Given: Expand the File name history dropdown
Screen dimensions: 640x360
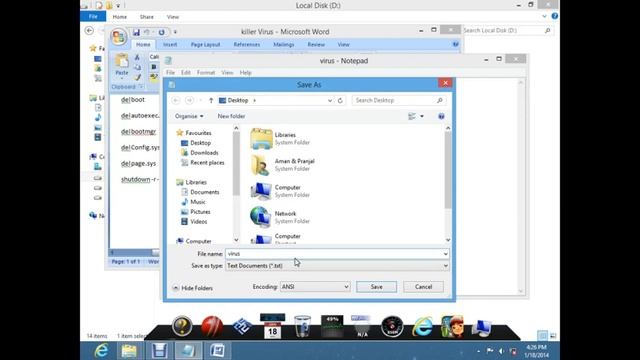Looking at the screenshot, I should [x=445, y=254].
